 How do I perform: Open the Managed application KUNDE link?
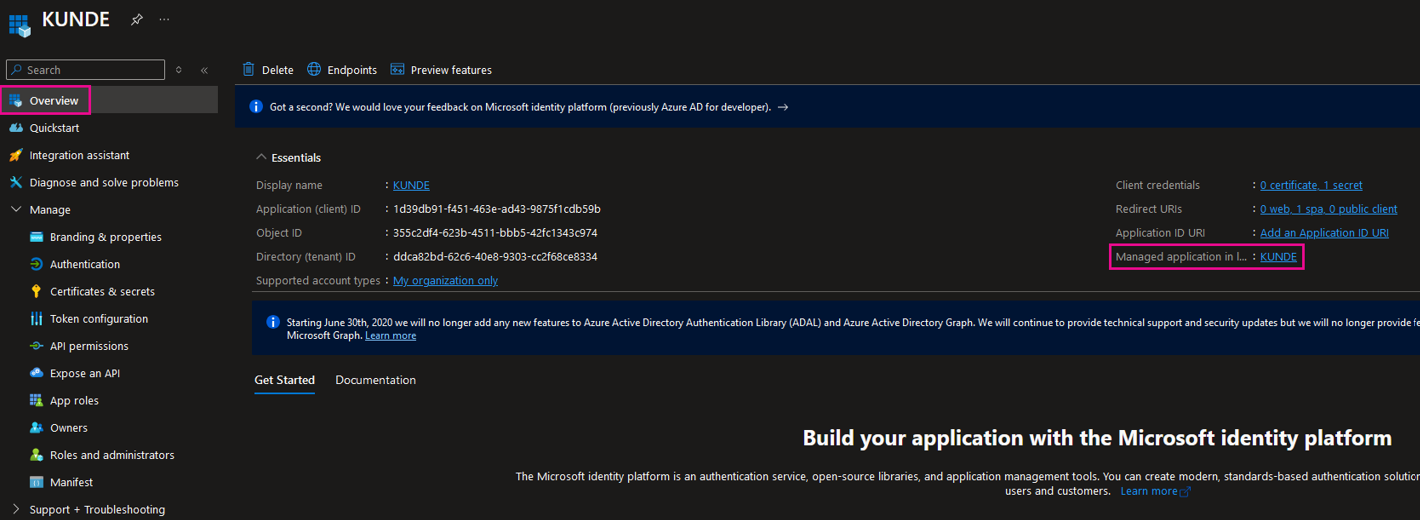pyautogui.click(x=1278, y=257)
